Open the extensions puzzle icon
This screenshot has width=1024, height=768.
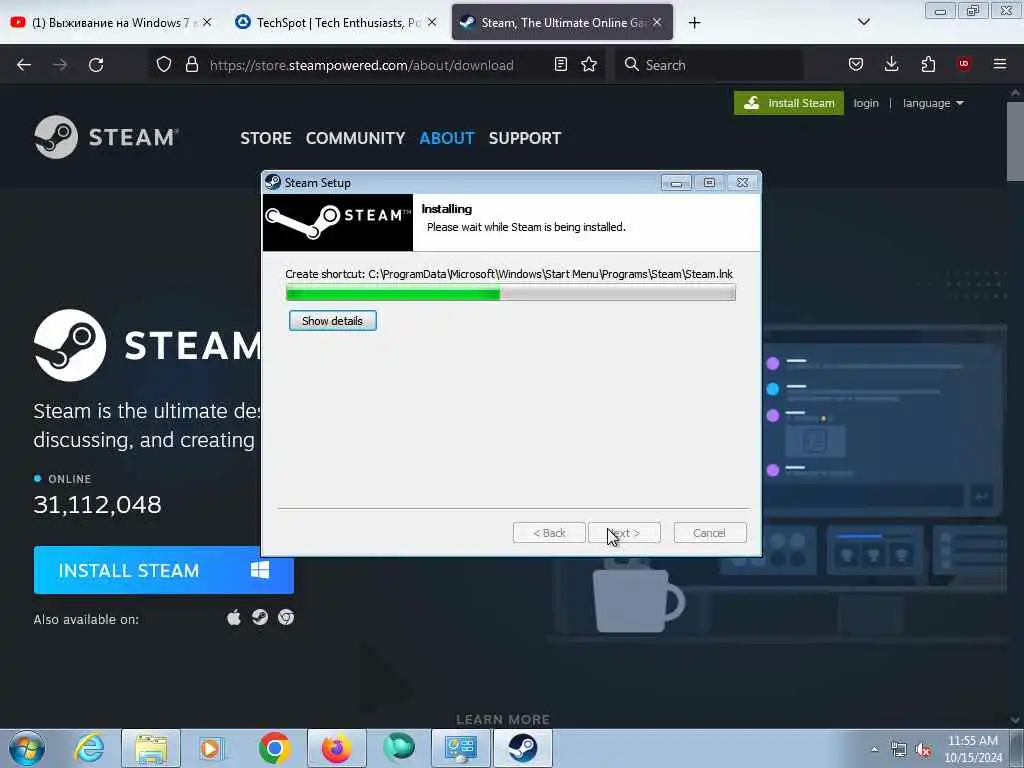coord(928,65)
